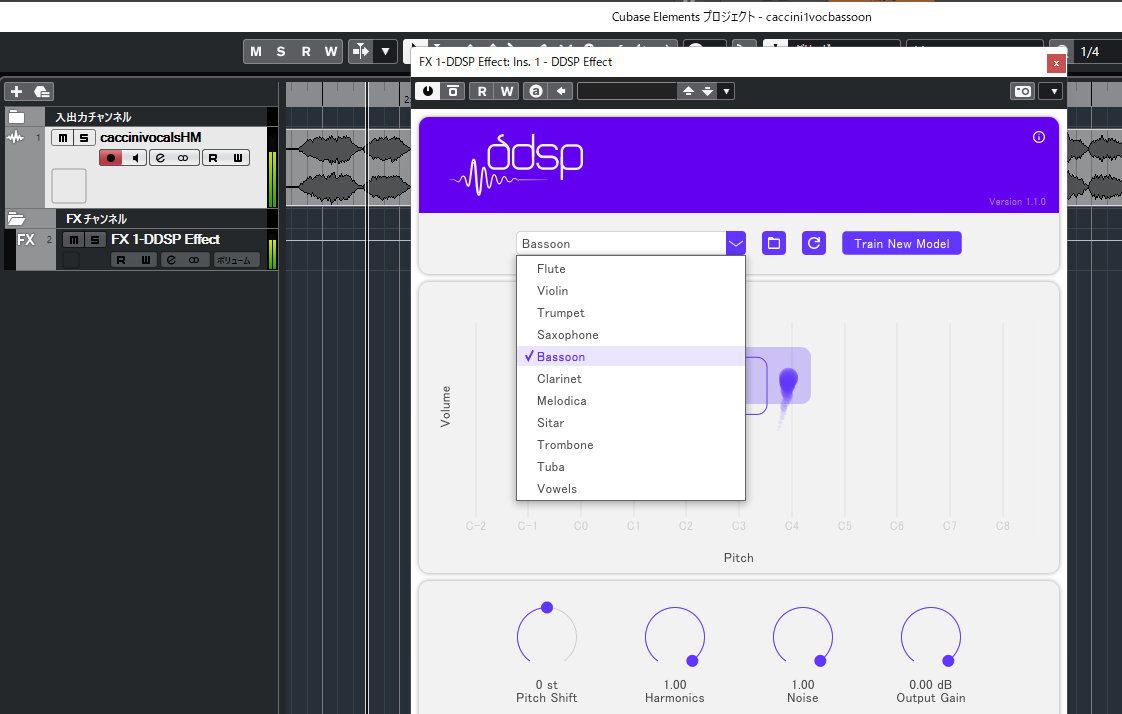This screenshot has width=1122, height=714.
Task: Click the refresh models icon next to folder
Action: point(813,243)
